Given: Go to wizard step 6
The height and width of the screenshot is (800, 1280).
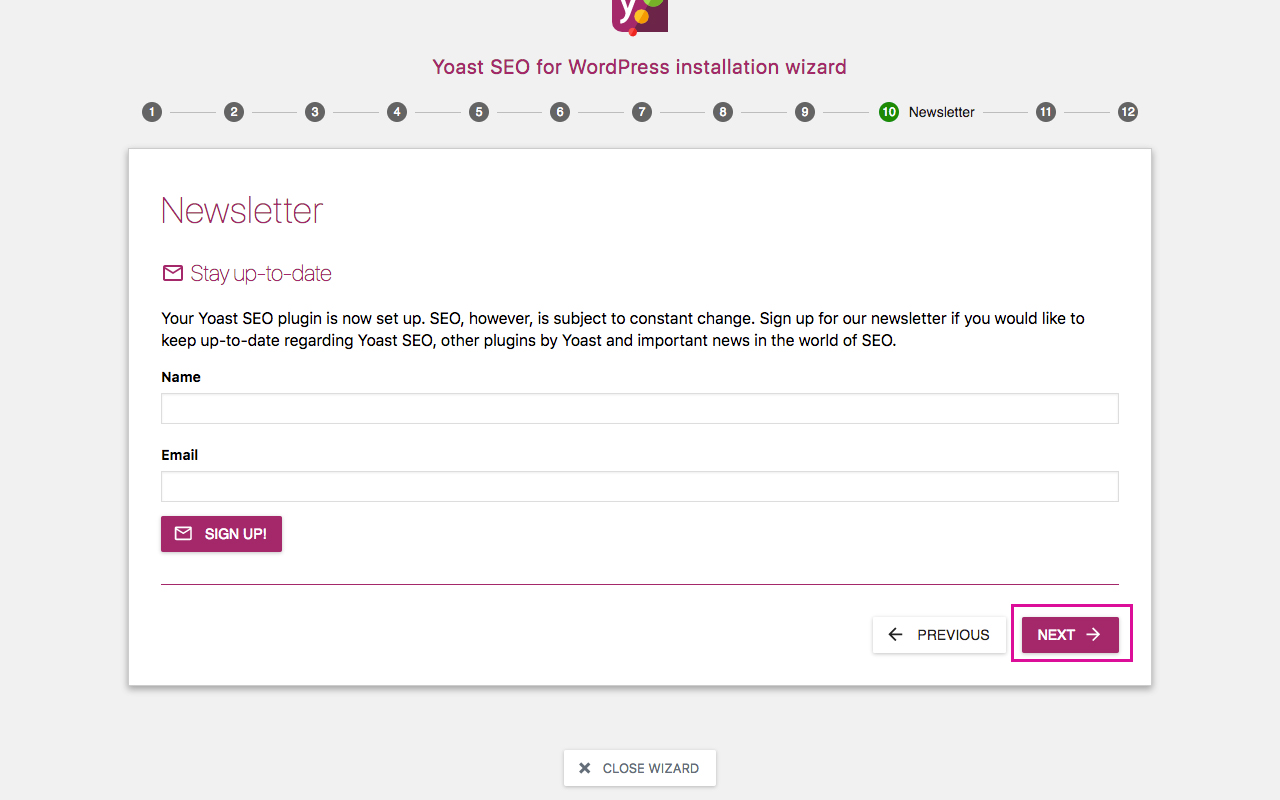Looking at the screenshot, I should click(x=560, y=112).
